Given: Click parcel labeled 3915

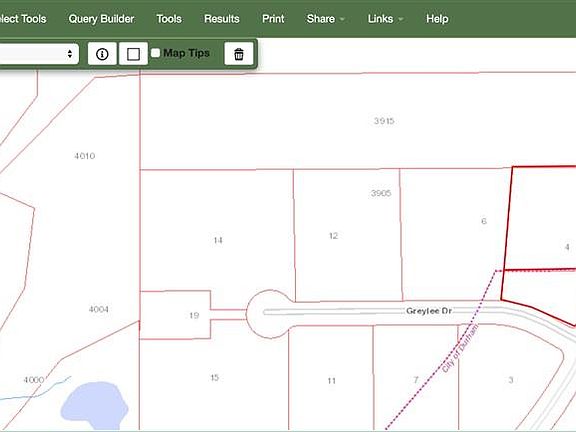Looking at the screenshot, I should coord(384,121).
